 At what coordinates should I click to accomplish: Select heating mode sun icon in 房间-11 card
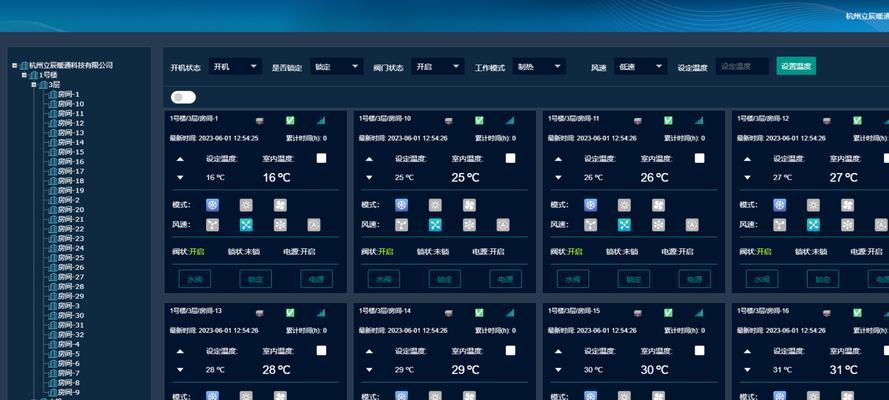click(x=625, y=205)
